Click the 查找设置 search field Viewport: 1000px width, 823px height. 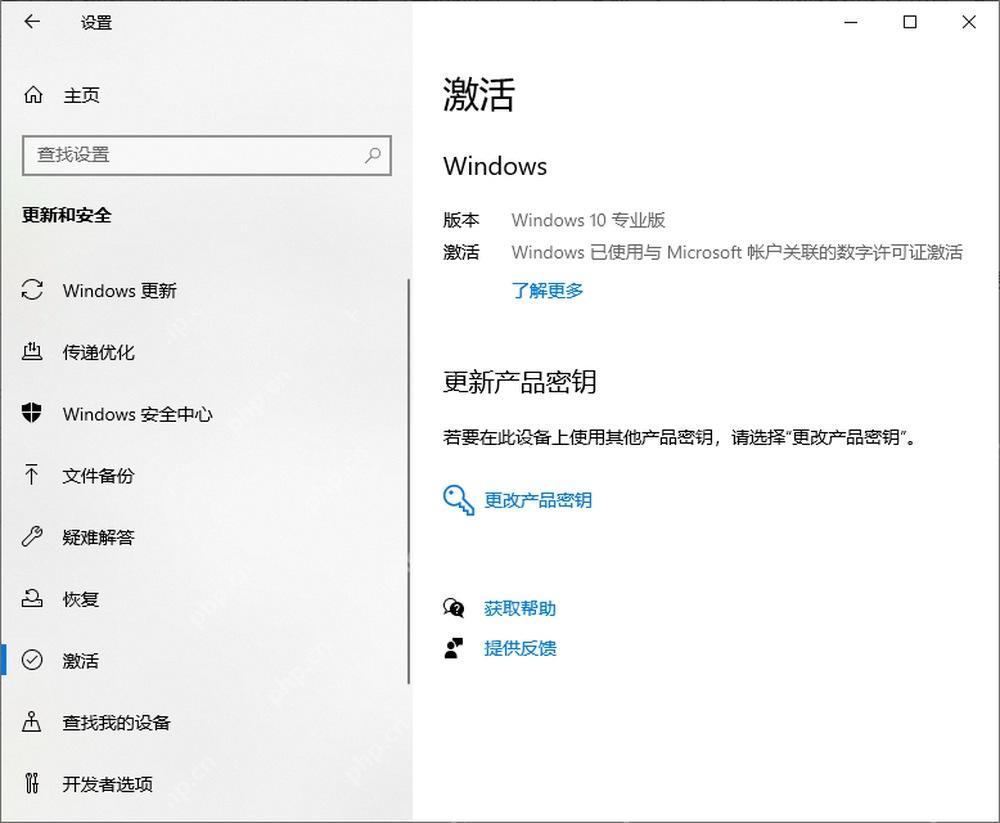[207, 155]
